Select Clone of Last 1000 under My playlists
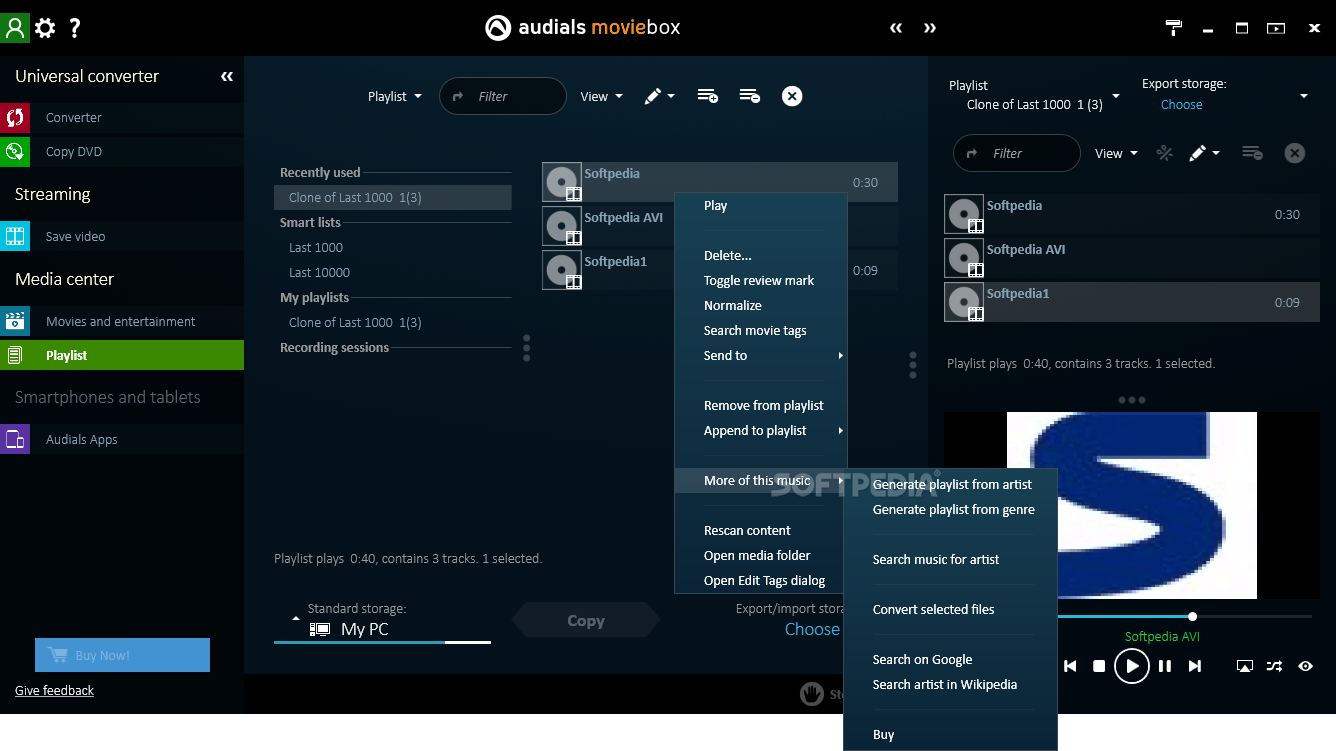Image resolution: width=1336 pixels, height=751 pixels. pos(355,323)
